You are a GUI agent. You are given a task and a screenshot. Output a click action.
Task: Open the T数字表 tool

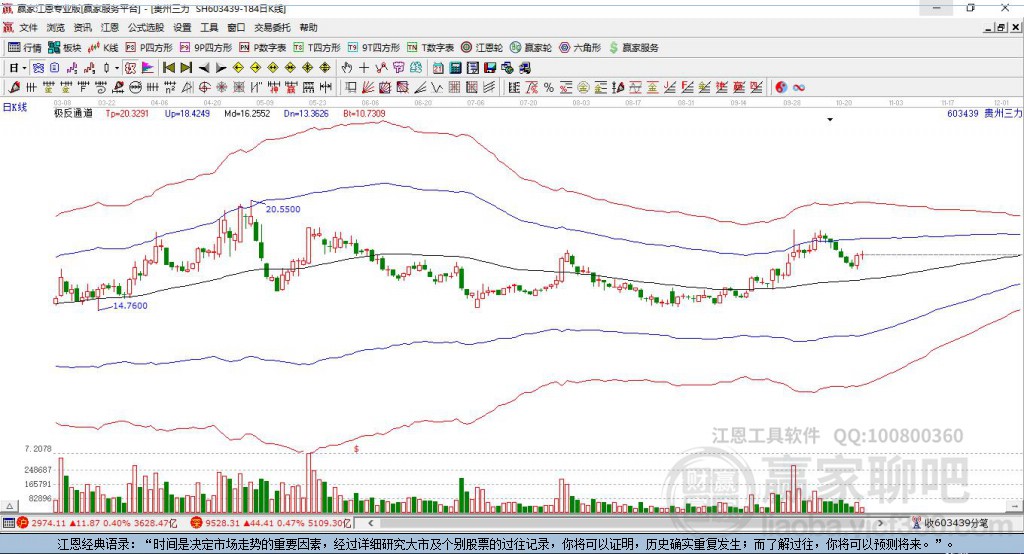click(430, 48)
